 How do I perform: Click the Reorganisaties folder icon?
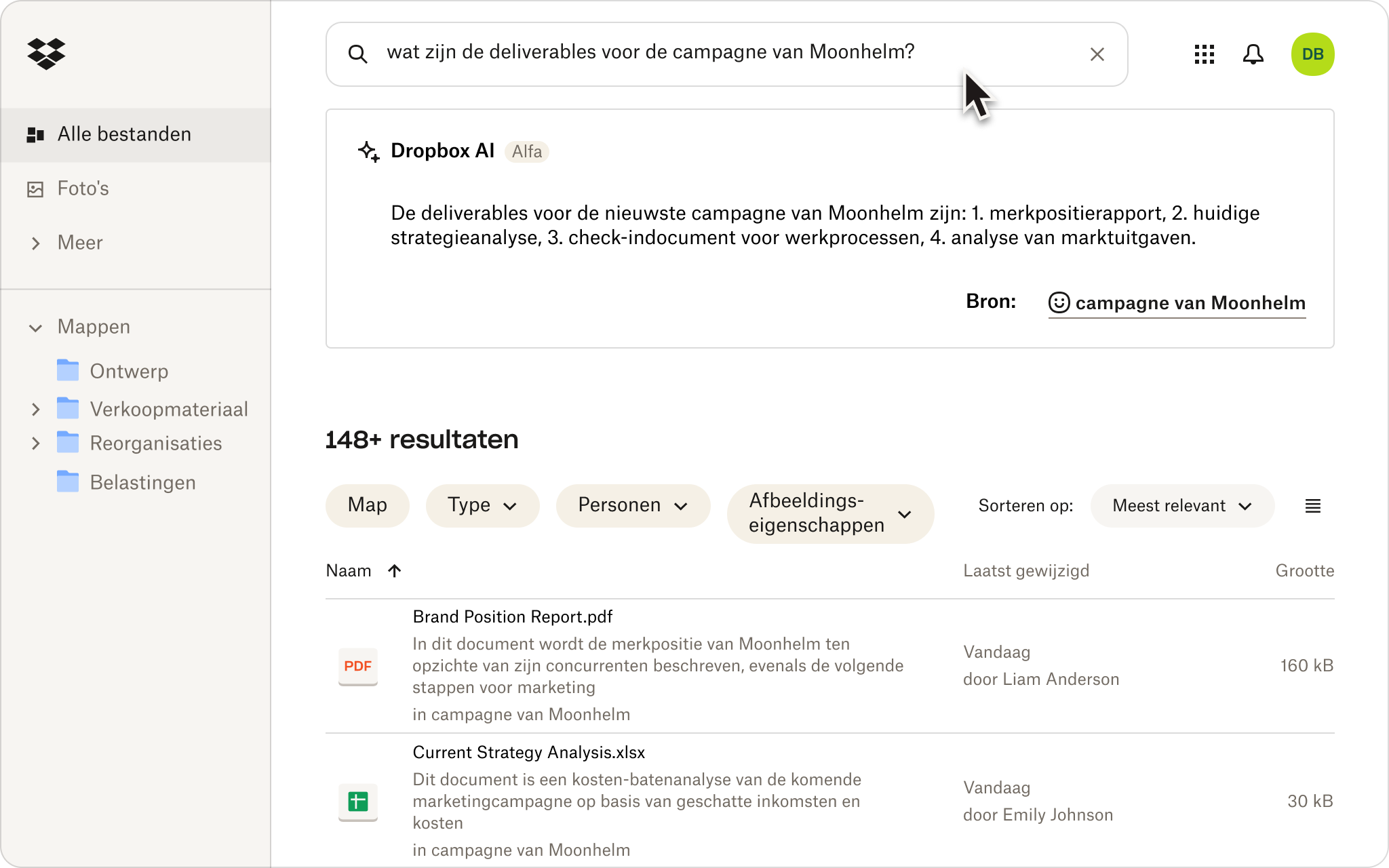pyautogui.click(x=68, y=442)
